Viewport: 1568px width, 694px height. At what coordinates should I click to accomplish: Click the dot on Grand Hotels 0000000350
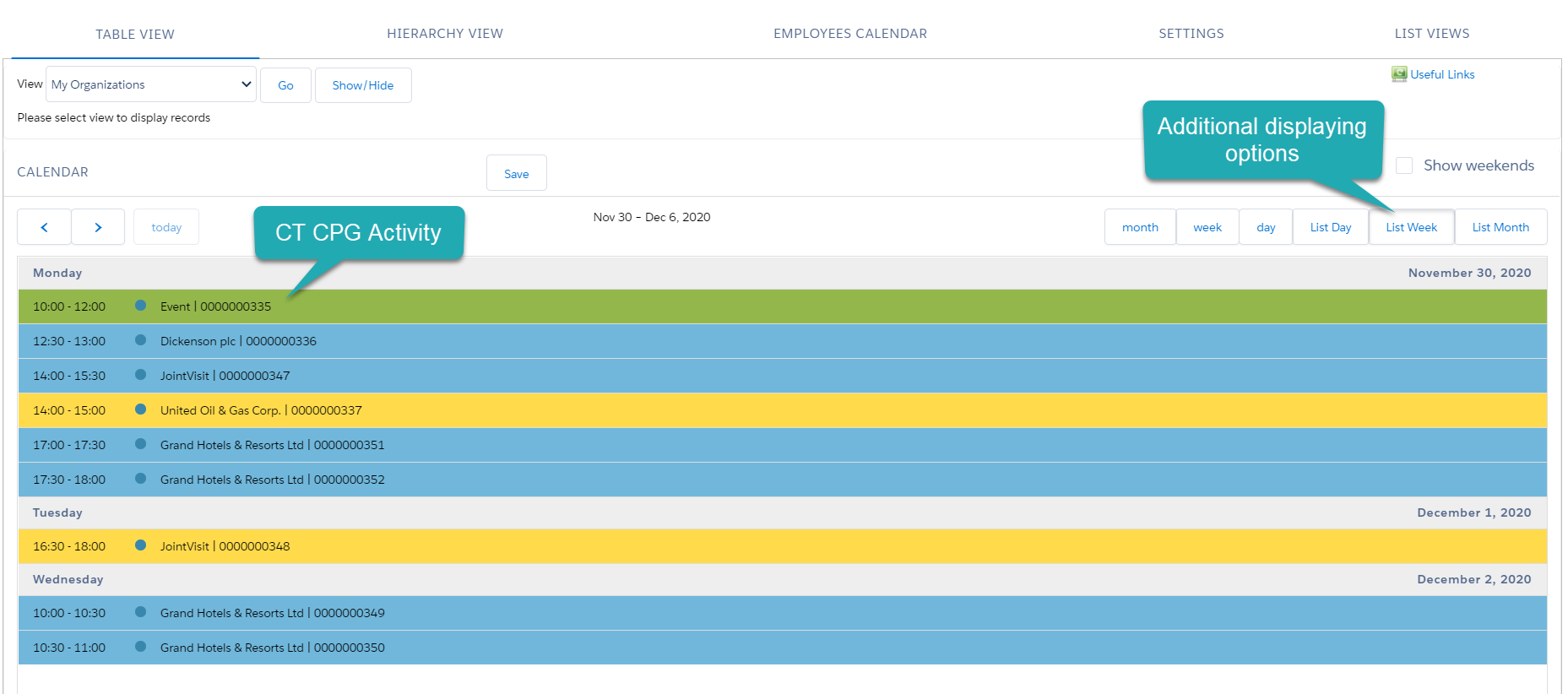[141, 647]
